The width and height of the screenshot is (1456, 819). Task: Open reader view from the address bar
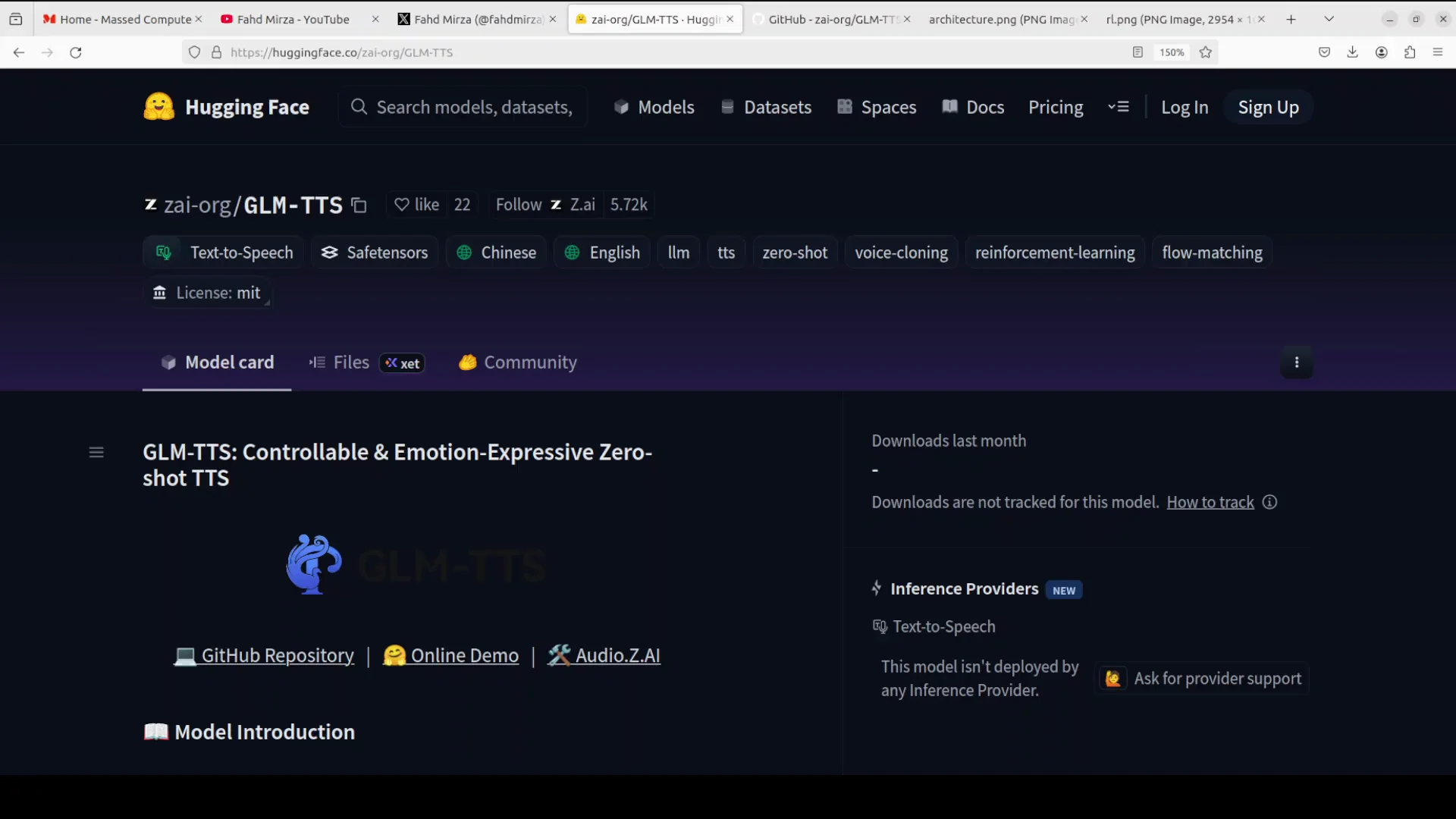tap(1137, 52)
